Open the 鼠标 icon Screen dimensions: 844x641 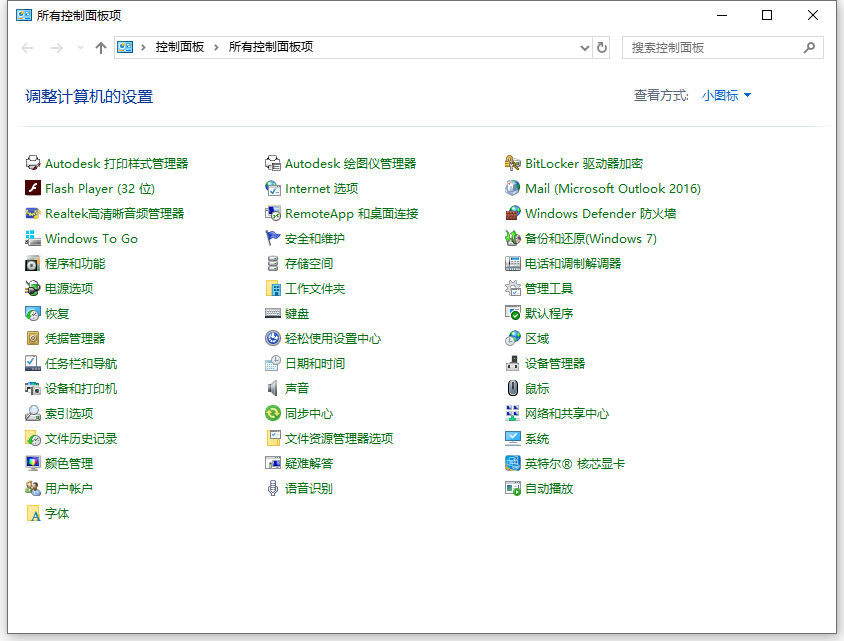point(513,389)
